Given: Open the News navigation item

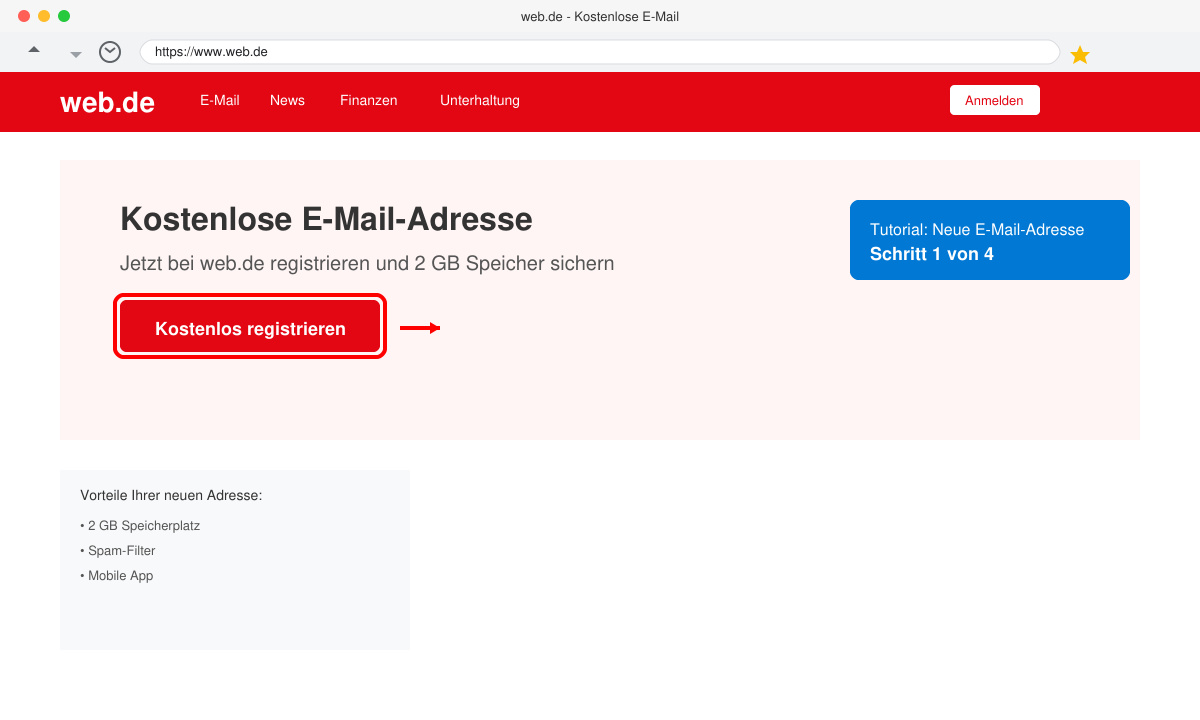Looking at the screenshot, I should click(287, 100).
